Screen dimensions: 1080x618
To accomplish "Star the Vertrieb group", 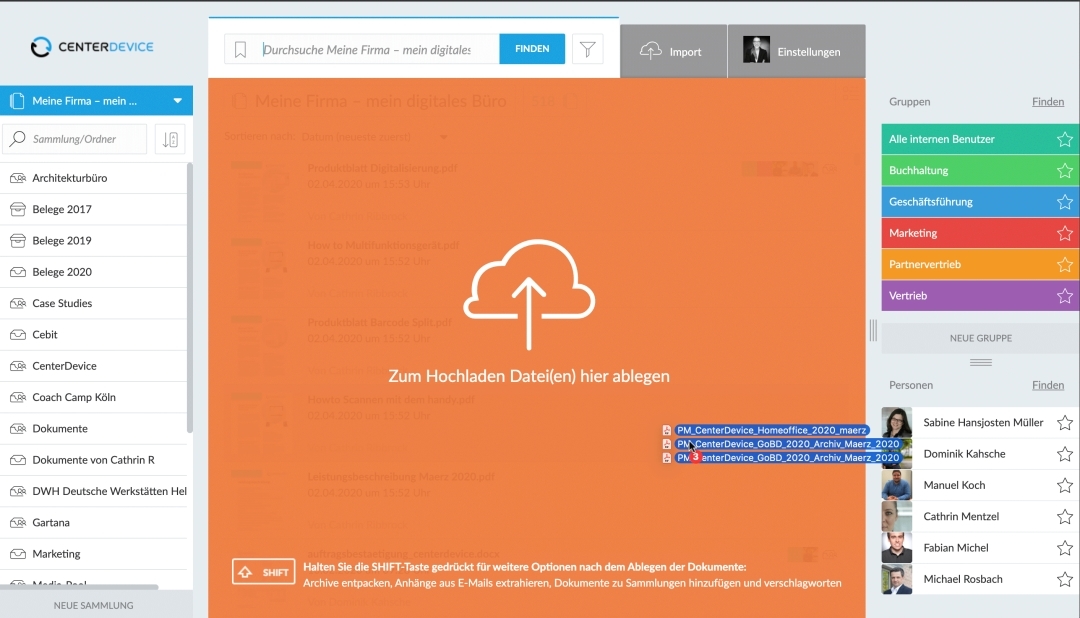I will [x=1064, y=296].
